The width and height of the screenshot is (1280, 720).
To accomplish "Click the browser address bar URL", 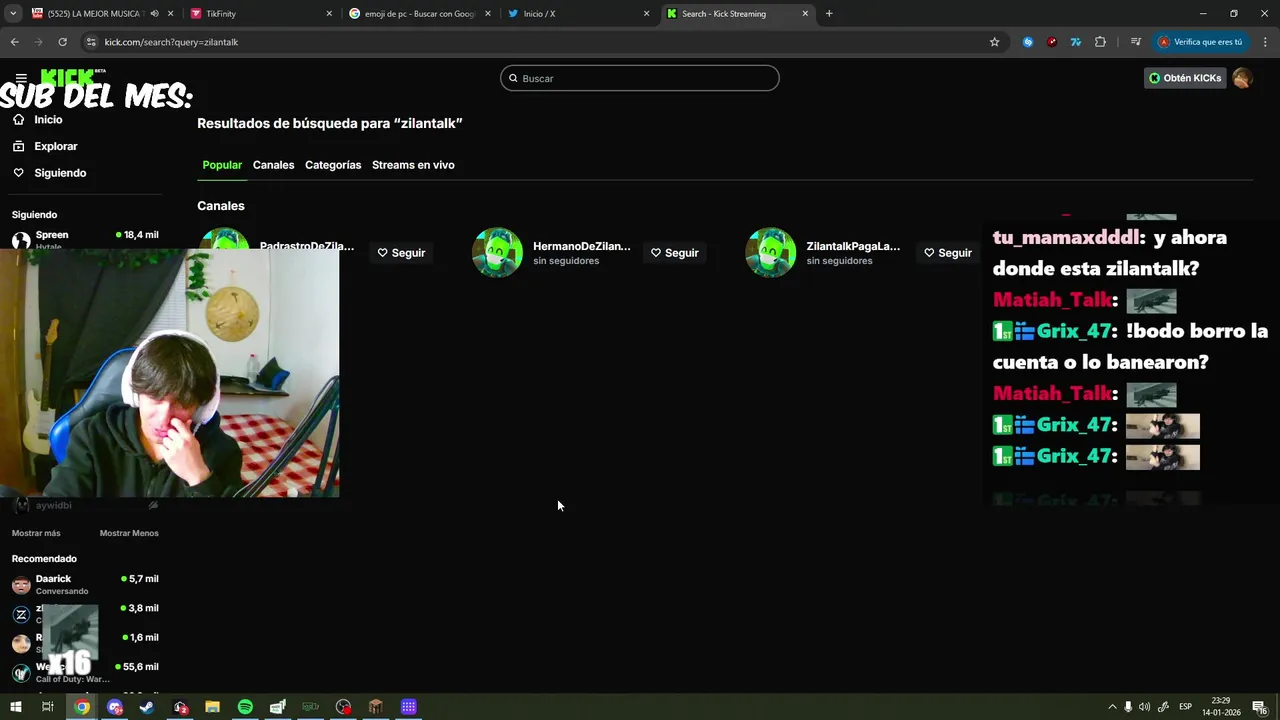I will click(171, 42).
